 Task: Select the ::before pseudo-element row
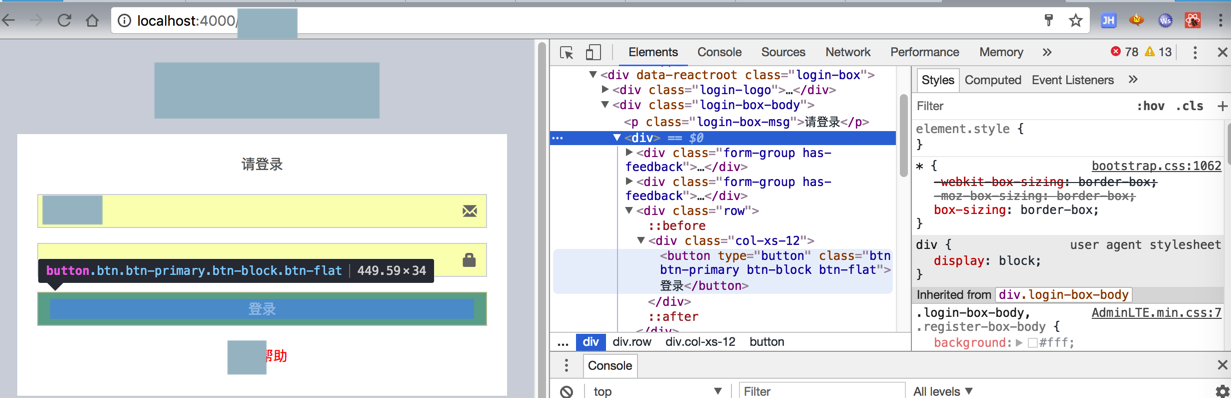(x=677, y=226)
